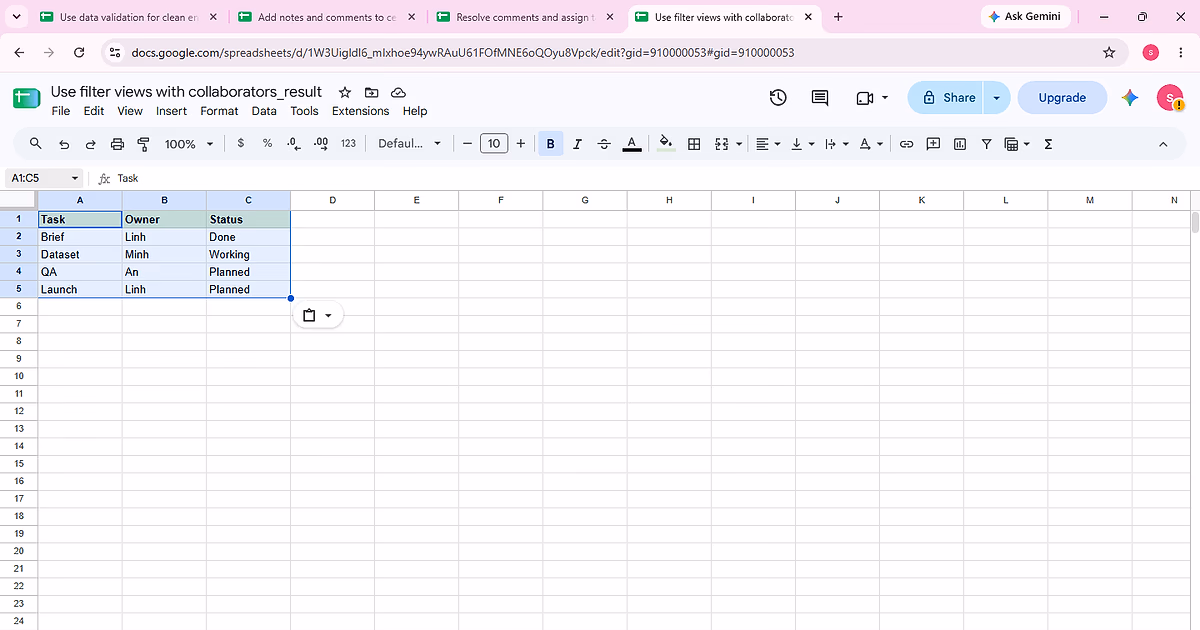Open the Extensions menu
Image resolution: width=1200 pixels, height=630 pixels.
[361, 111]
